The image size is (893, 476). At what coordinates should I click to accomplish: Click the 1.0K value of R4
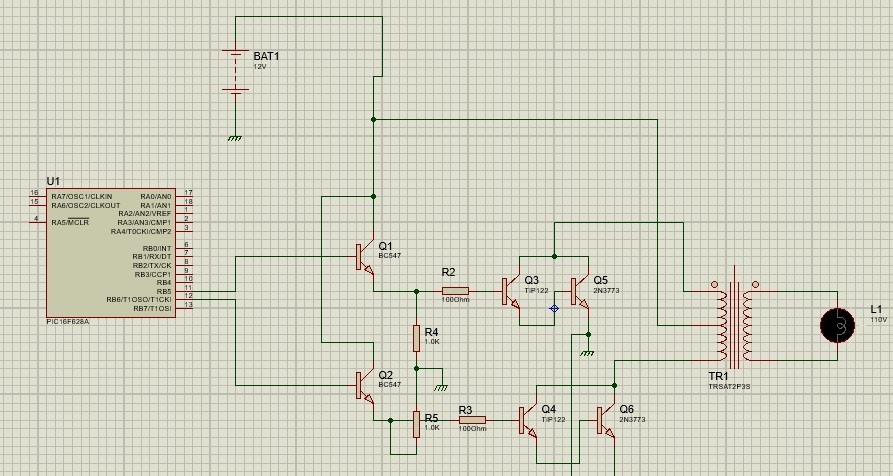[x=432, y=342]
